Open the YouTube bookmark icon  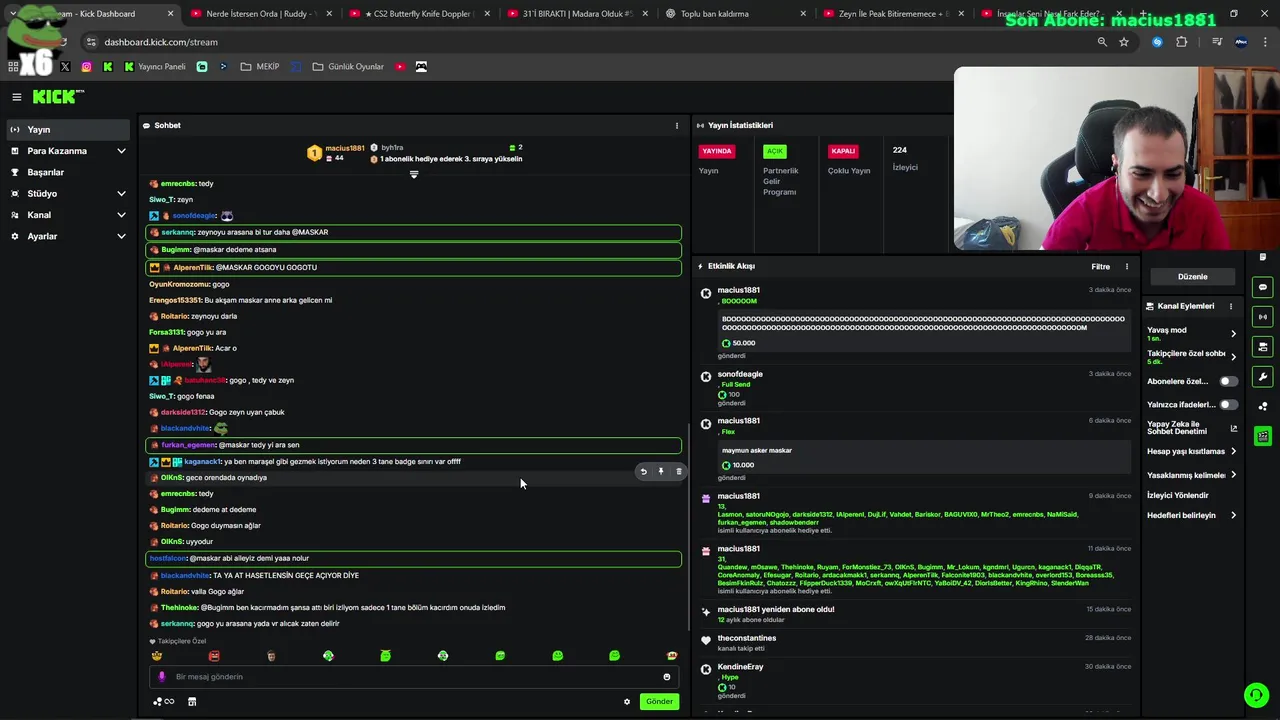pos(400,67)
